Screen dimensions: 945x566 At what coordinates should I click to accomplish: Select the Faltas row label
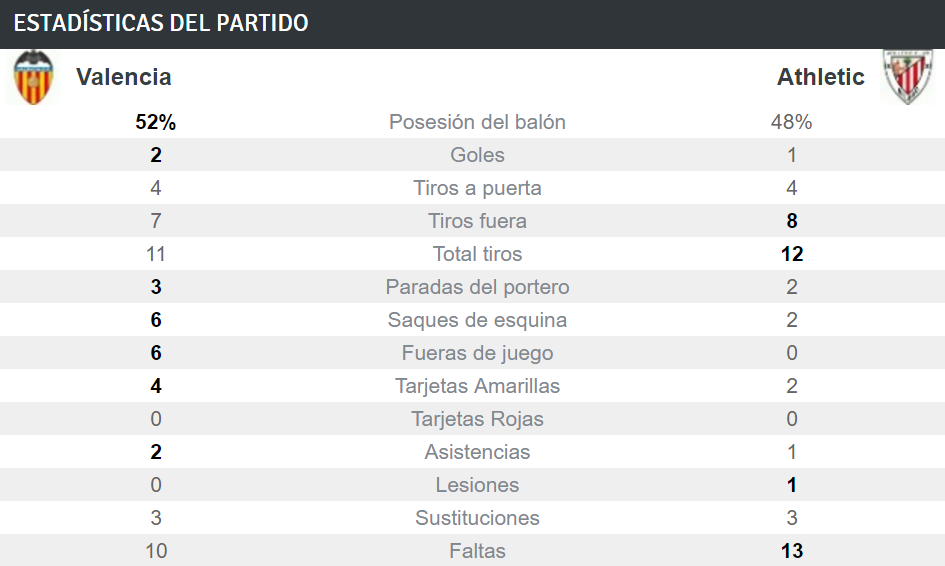click(477, 551)
